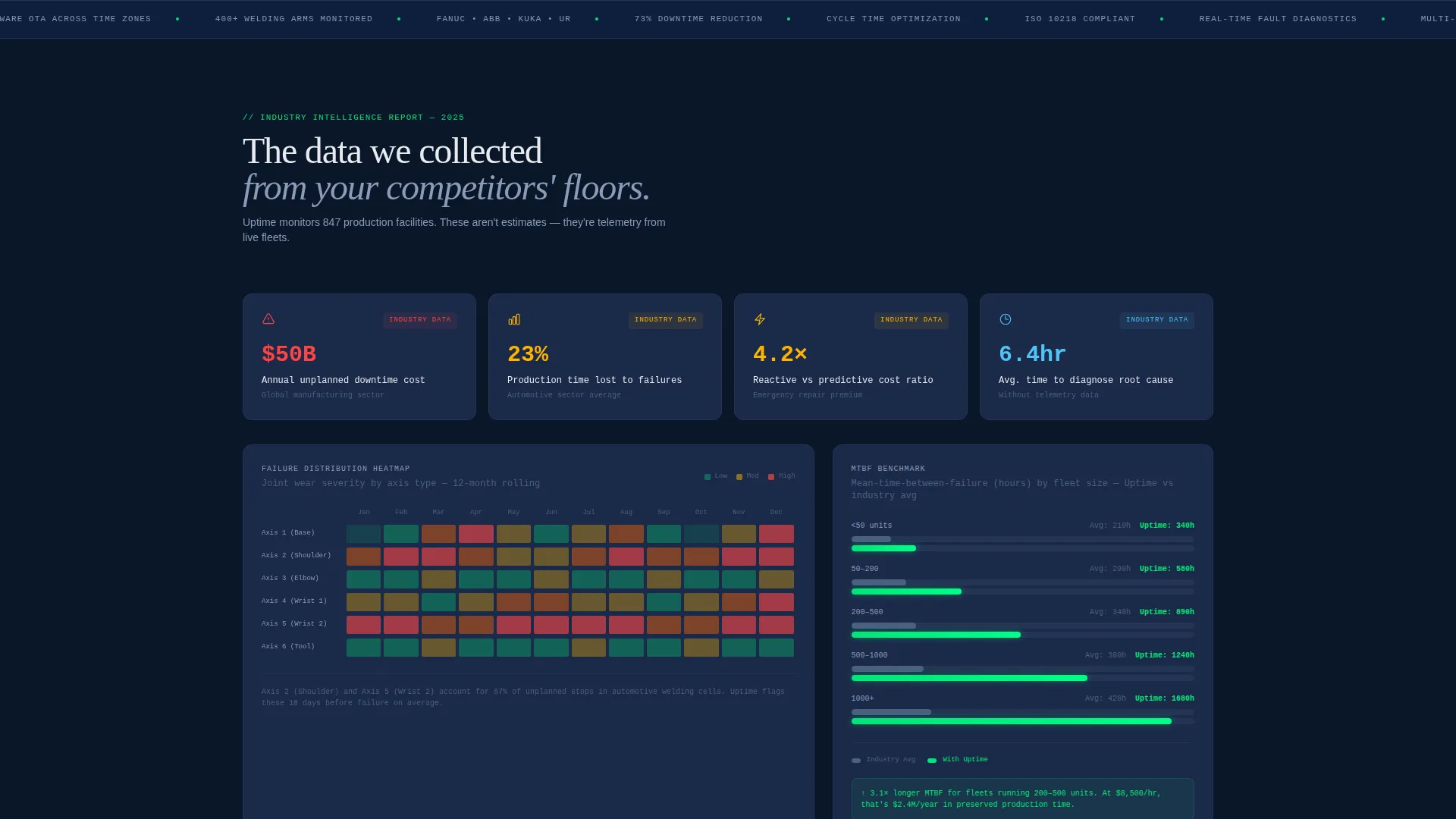Click the Axis 2 (Shoulder) December heatmap cell

[x=777, y=557]
